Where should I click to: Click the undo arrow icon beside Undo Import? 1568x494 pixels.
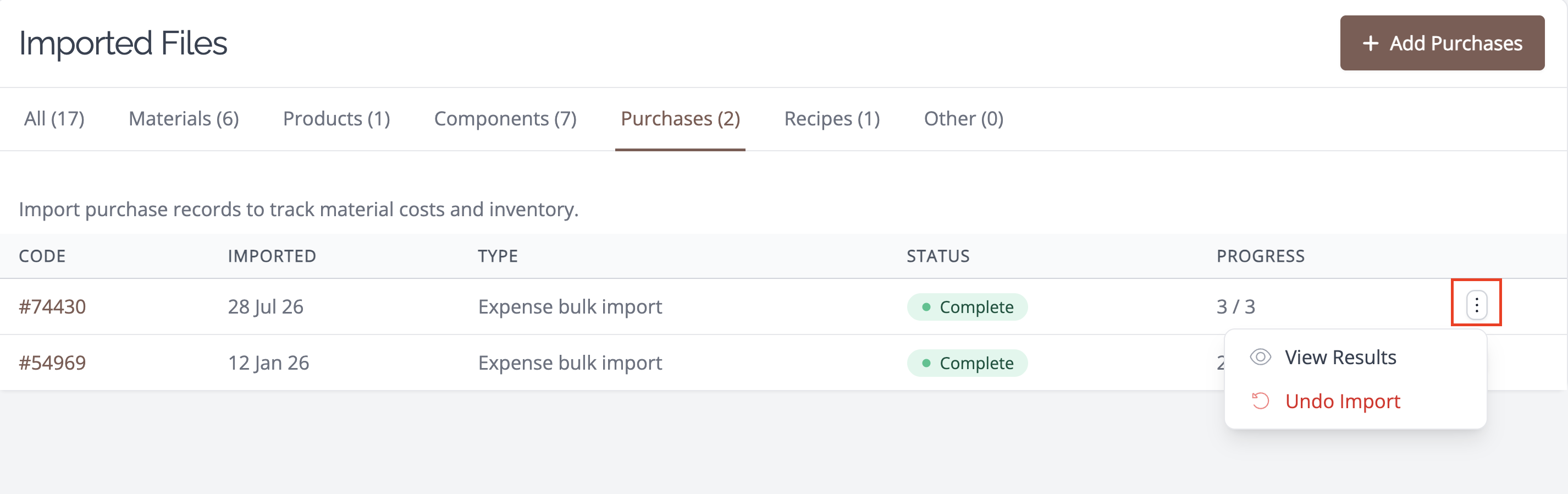(1260, 401)
